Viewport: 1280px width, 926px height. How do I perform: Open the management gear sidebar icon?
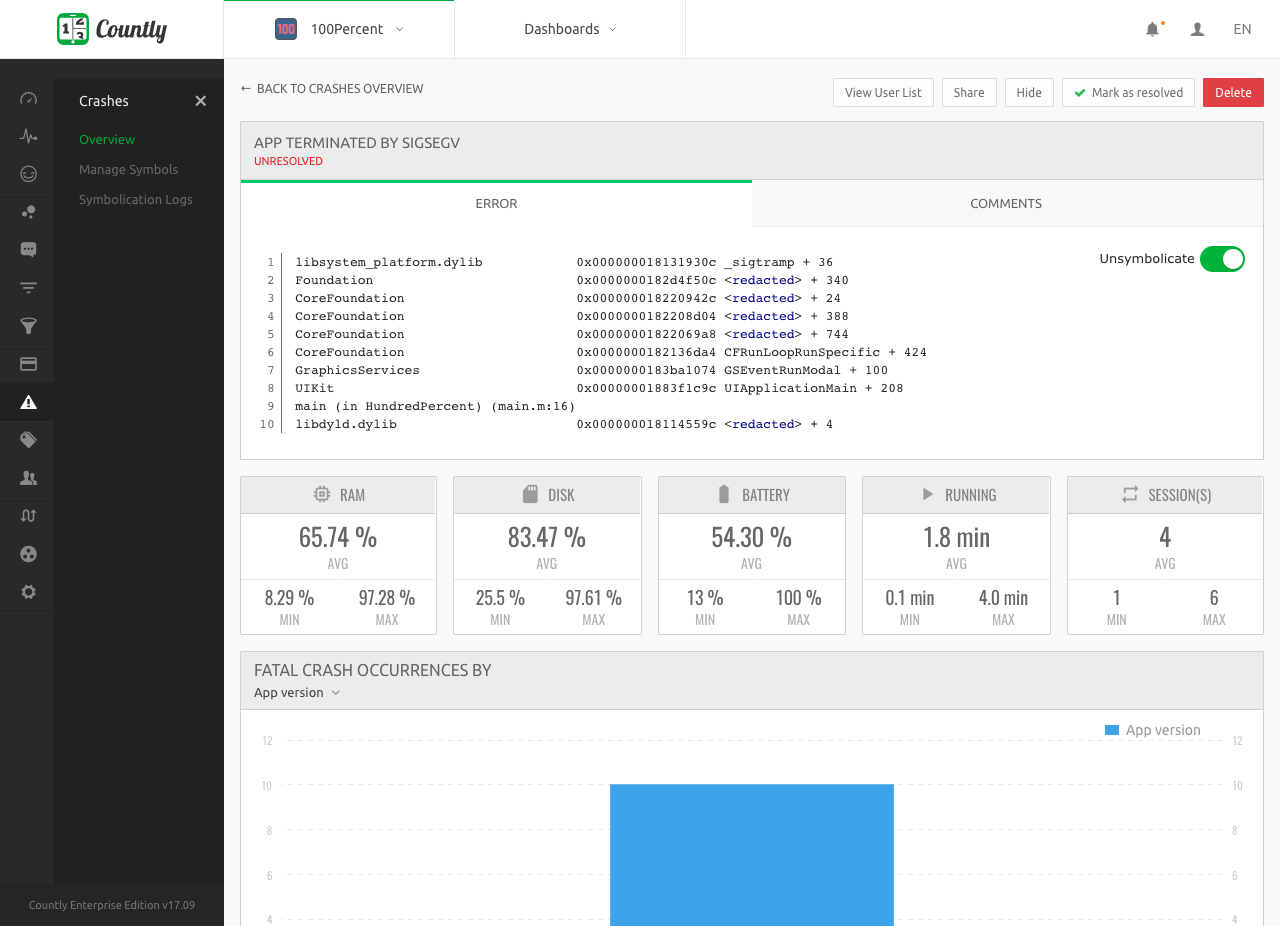[28, 592]
